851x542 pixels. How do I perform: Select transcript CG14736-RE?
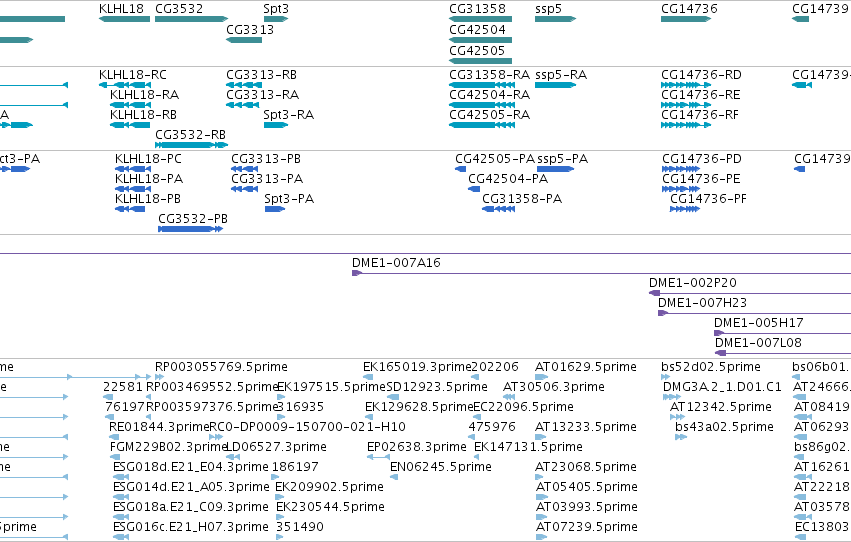point(686,105)
